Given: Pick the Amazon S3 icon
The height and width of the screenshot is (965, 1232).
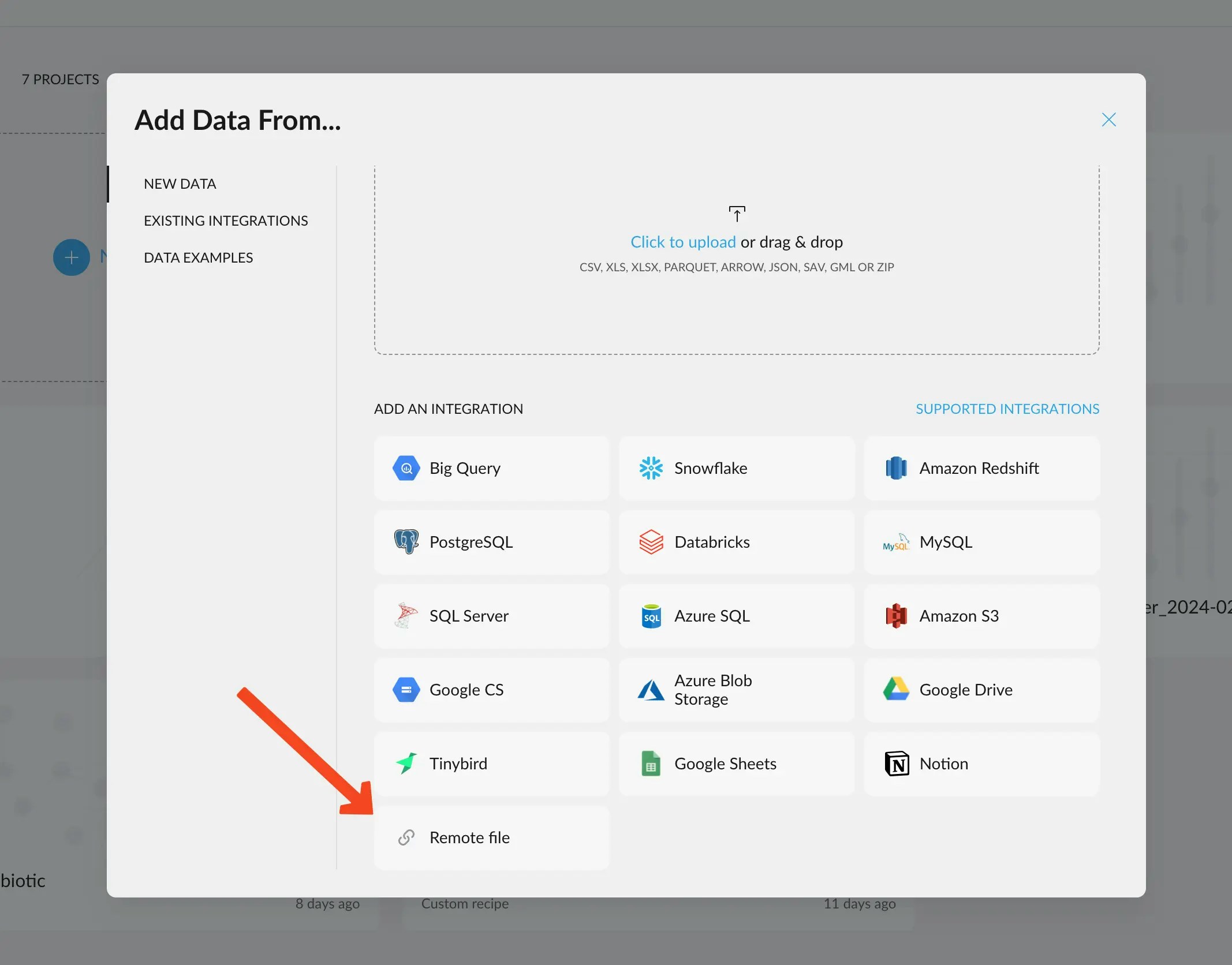Looking at the screenshot, I should coord(896,616).
